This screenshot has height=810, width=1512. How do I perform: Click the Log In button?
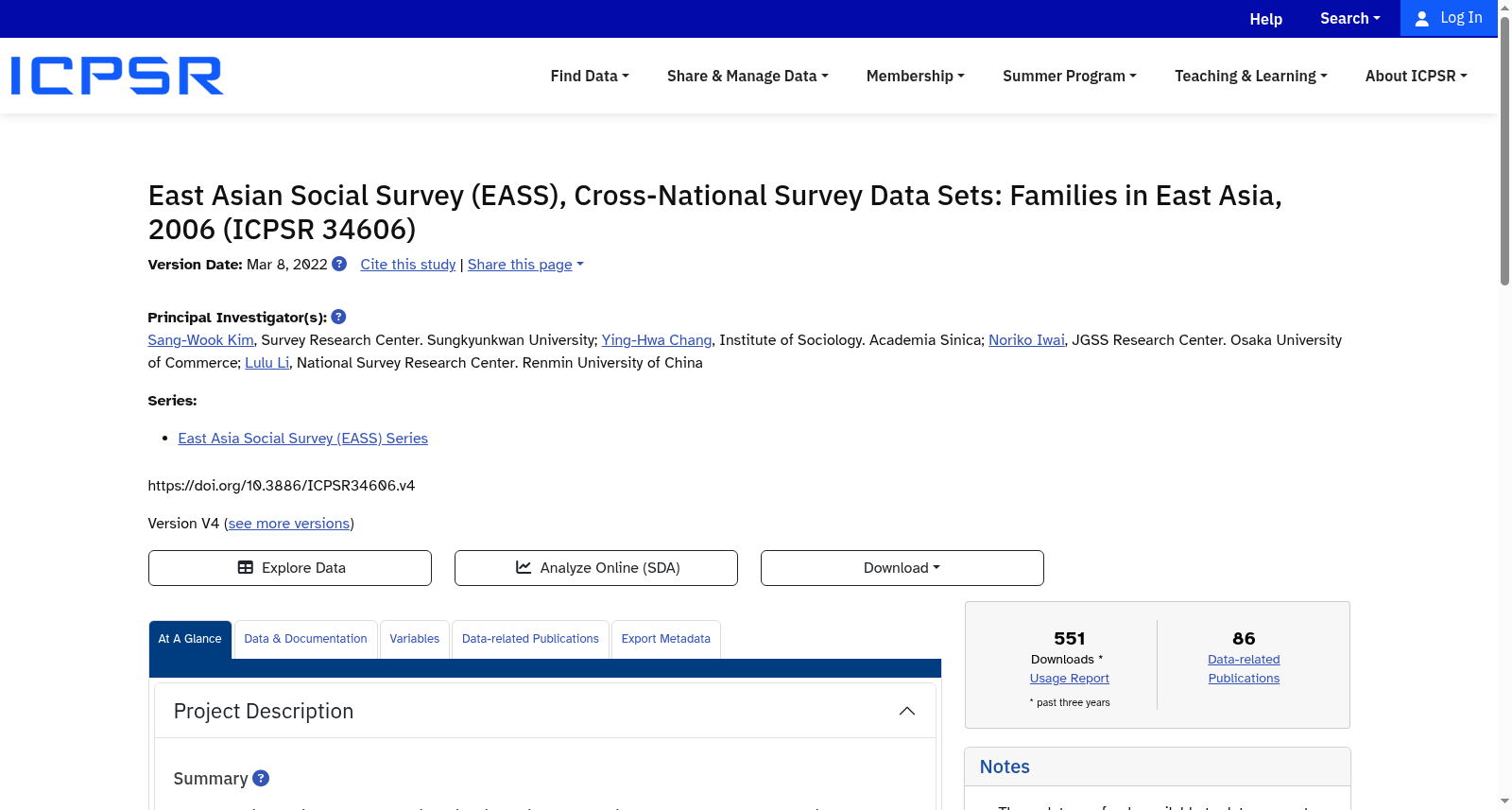[x=1449, y=18]
